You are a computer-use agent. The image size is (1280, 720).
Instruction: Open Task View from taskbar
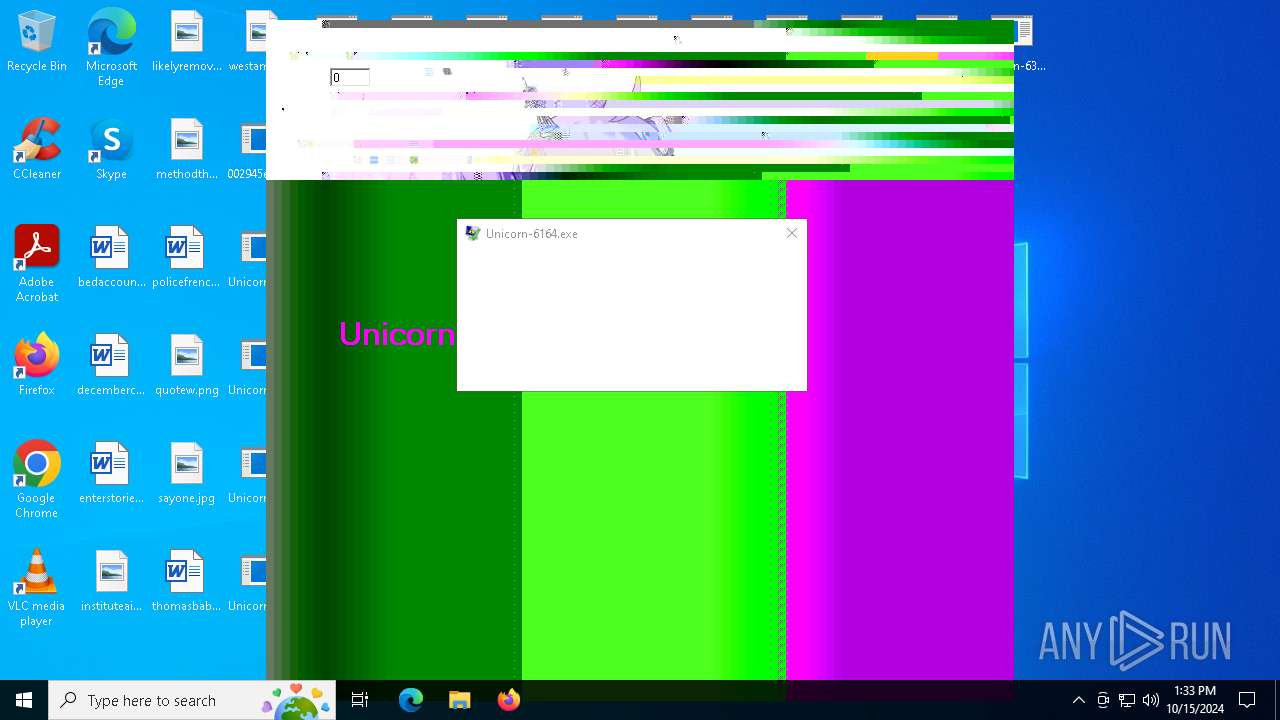pyautogui.click(x=360, y=700)
